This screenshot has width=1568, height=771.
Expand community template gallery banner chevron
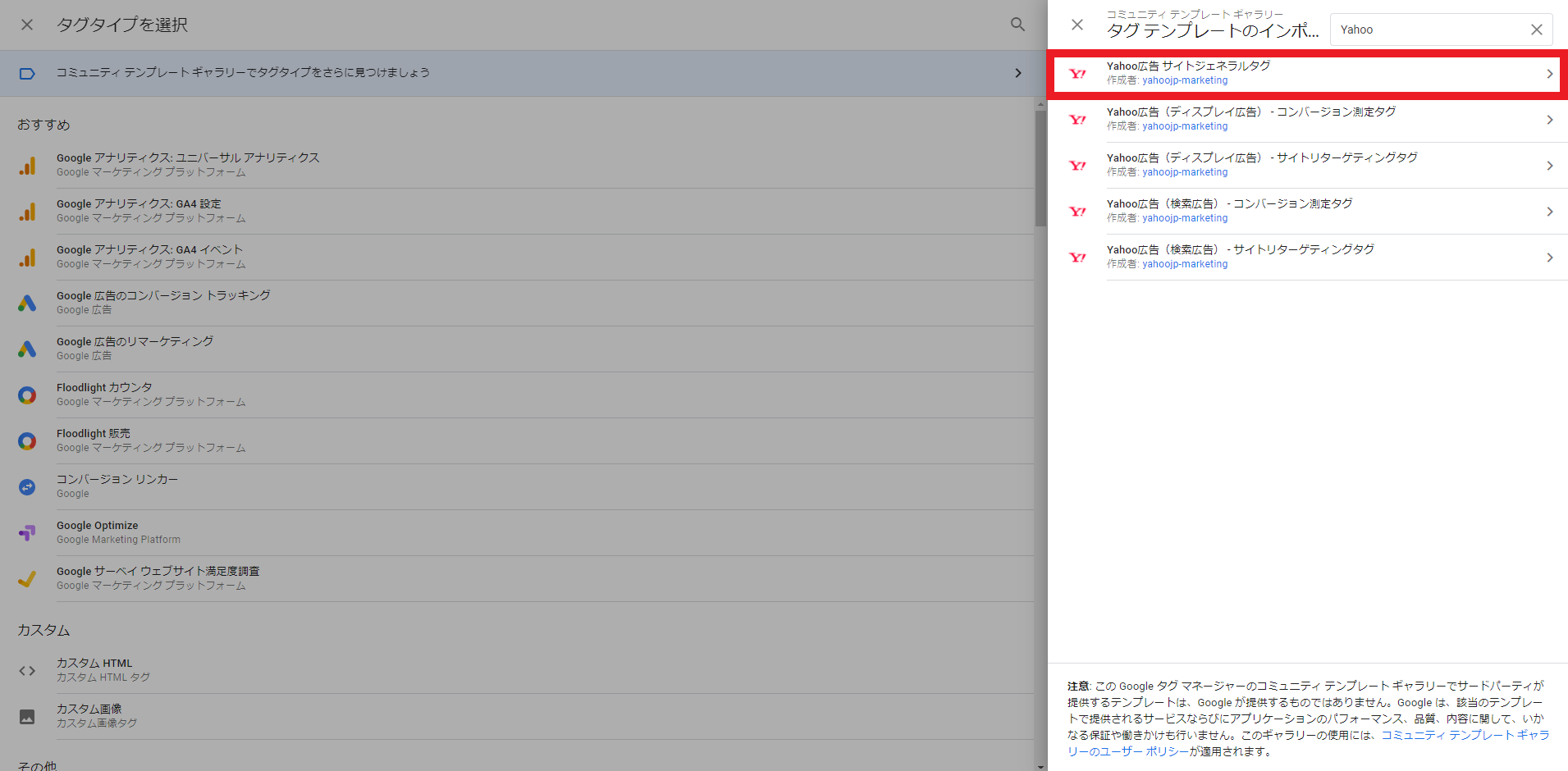click(1018, 73)
